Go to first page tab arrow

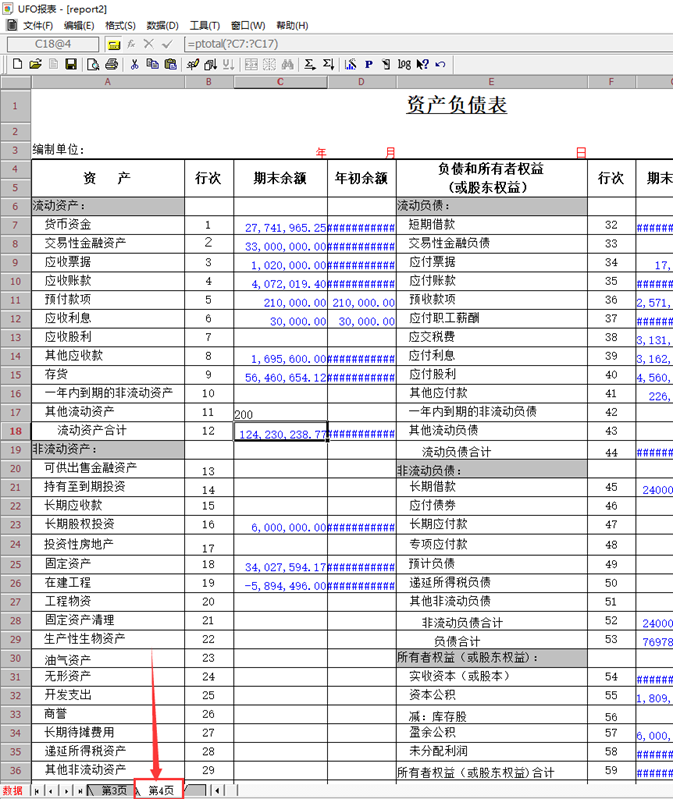click(x=37, y=791)
